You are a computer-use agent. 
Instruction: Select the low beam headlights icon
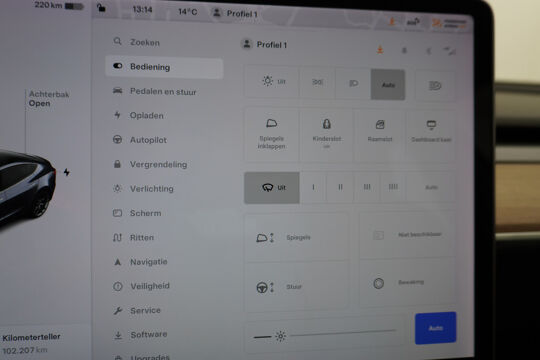pyautogui.click(x=353, y=83)
